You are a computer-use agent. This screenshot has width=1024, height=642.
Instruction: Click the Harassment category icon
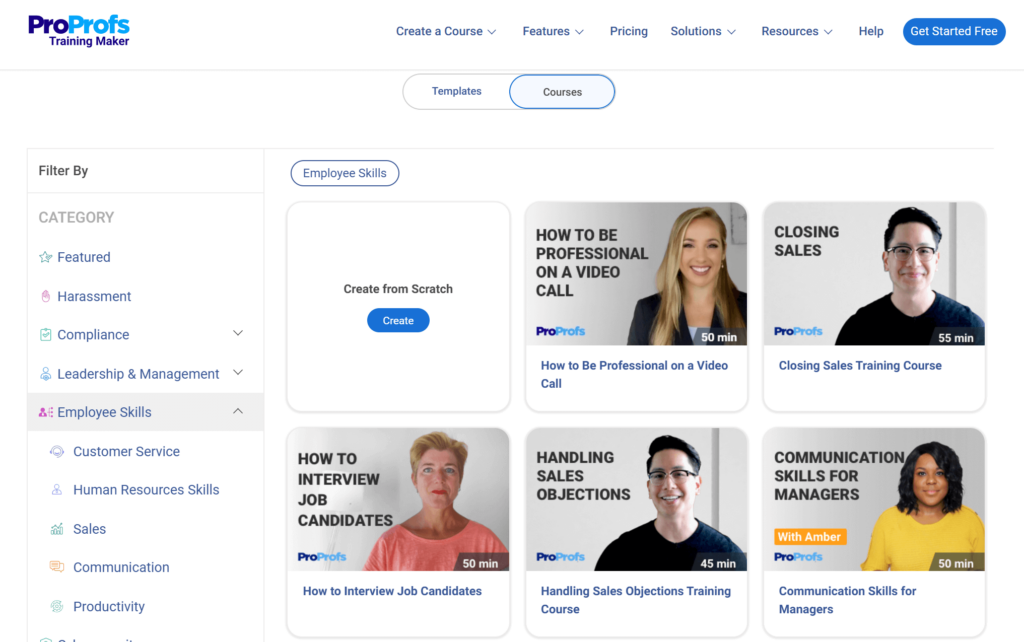coord(45,296)
